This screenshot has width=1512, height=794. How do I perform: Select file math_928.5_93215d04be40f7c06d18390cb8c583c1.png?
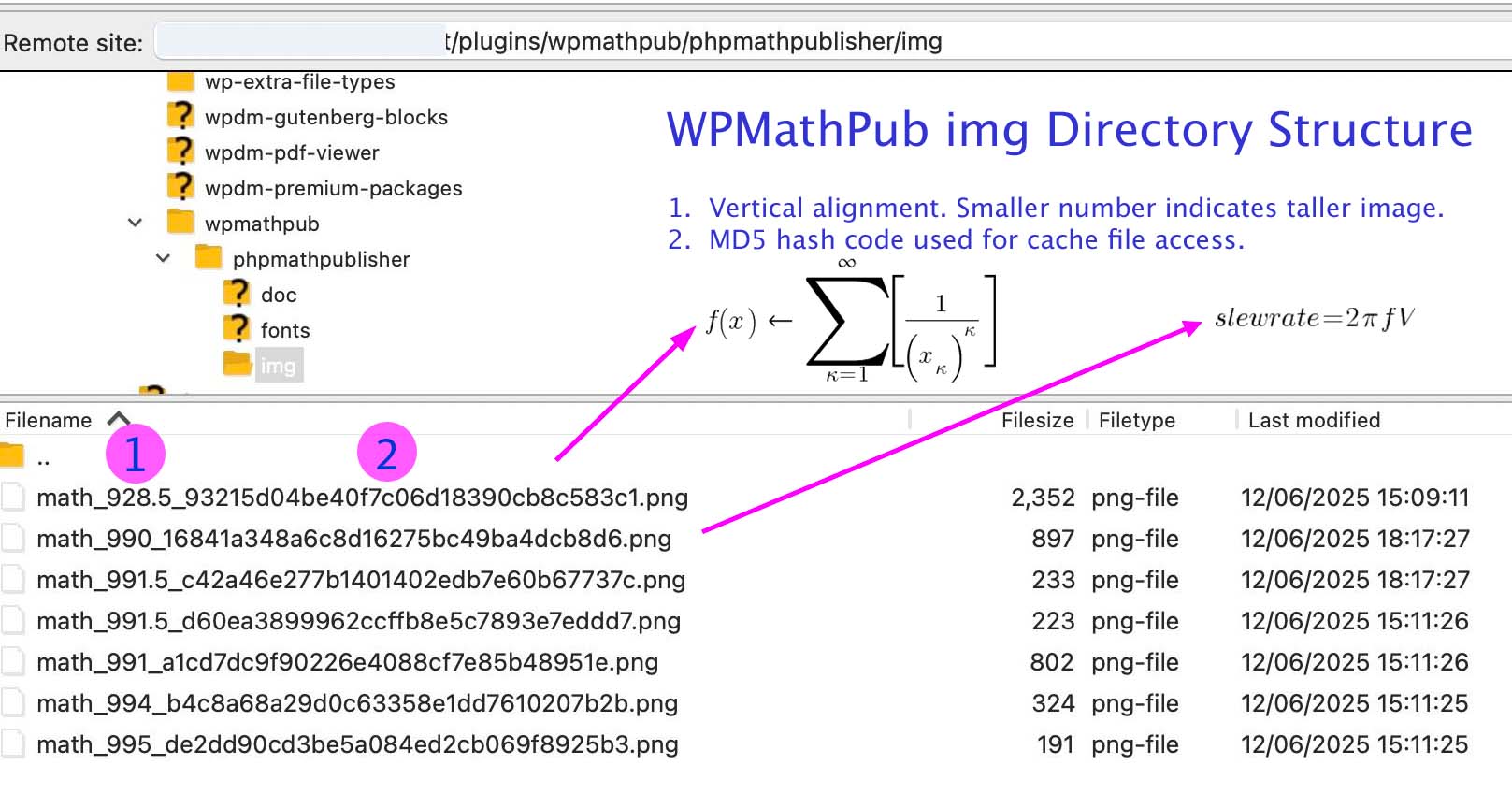point(362,498)
